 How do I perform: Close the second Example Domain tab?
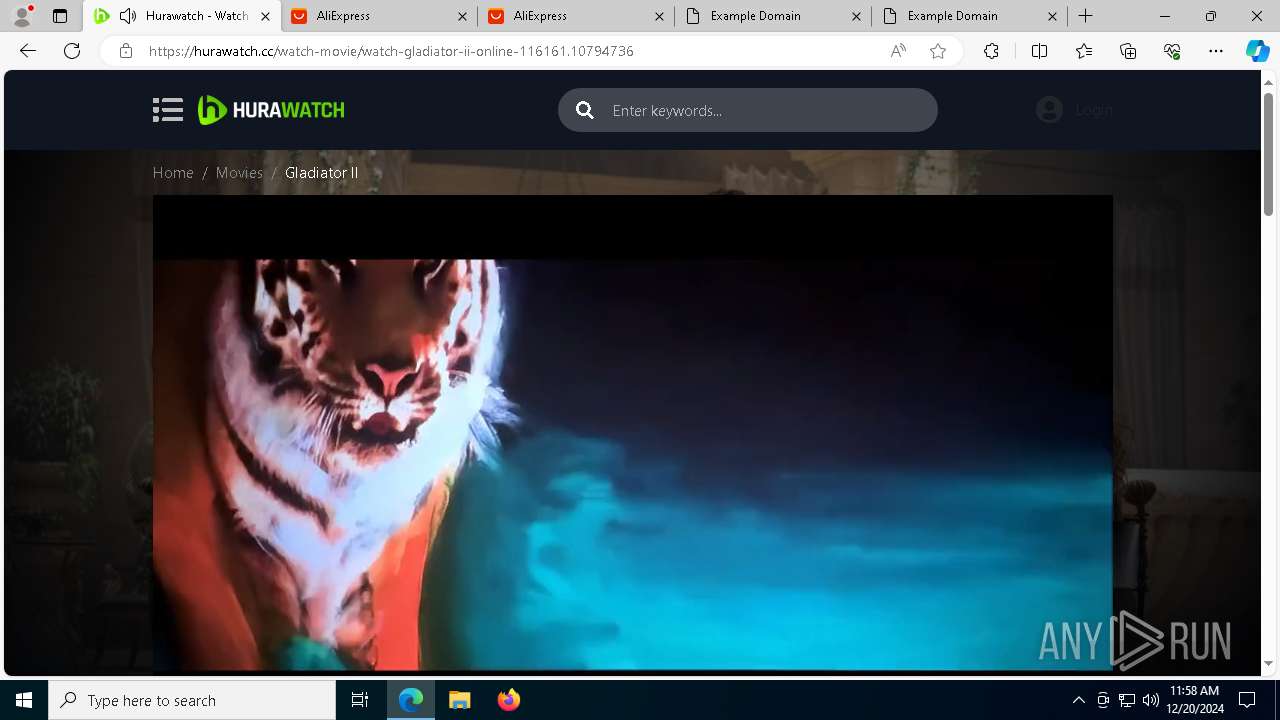click(1053, 16)
